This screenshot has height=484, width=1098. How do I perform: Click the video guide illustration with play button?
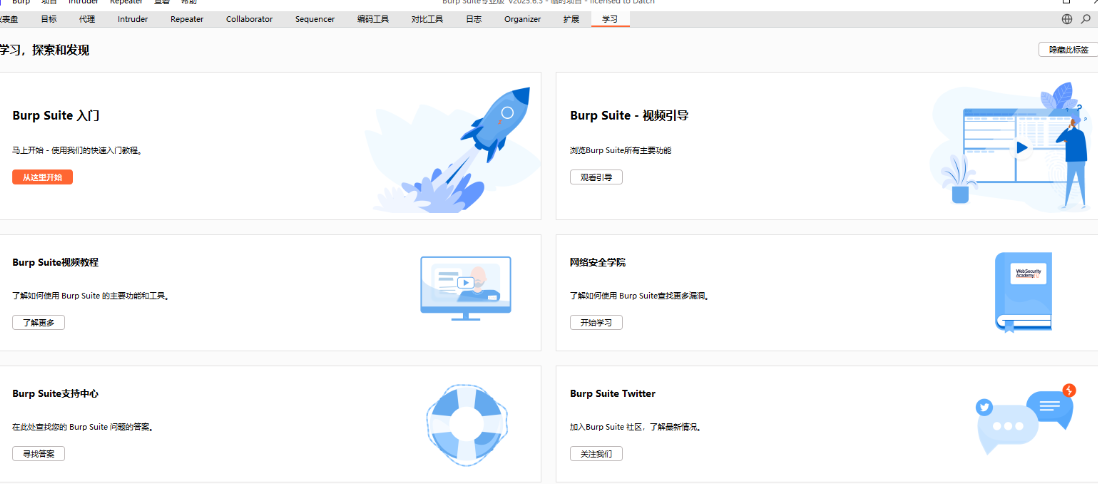1010,146
